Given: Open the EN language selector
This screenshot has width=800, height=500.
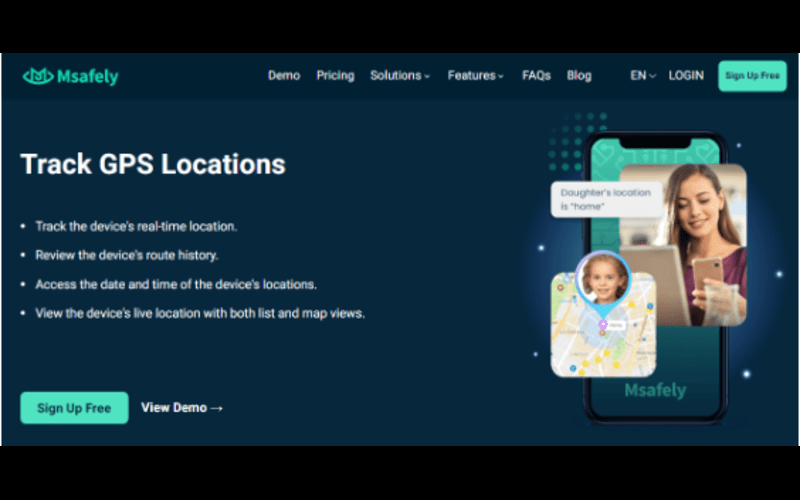Looking at the screenshot, I should 642,76.
